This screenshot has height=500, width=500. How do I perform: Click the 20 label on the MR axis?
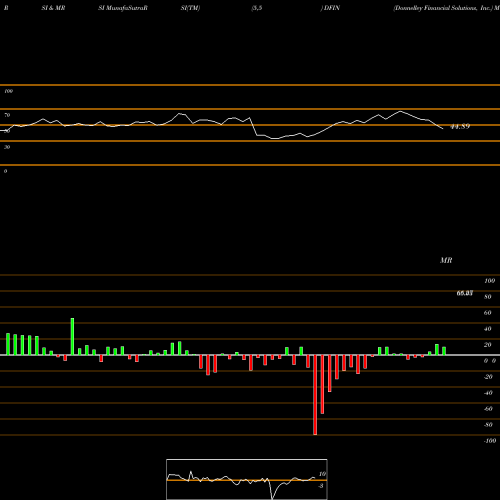pyautogui.click(x=488, y=345)
